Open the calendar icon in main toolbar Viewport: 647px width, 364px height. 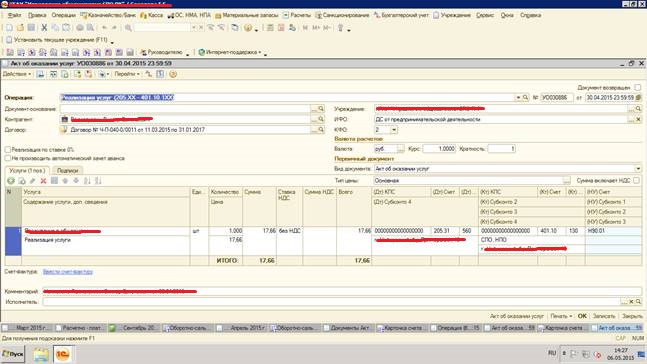[x=281, y=28]
